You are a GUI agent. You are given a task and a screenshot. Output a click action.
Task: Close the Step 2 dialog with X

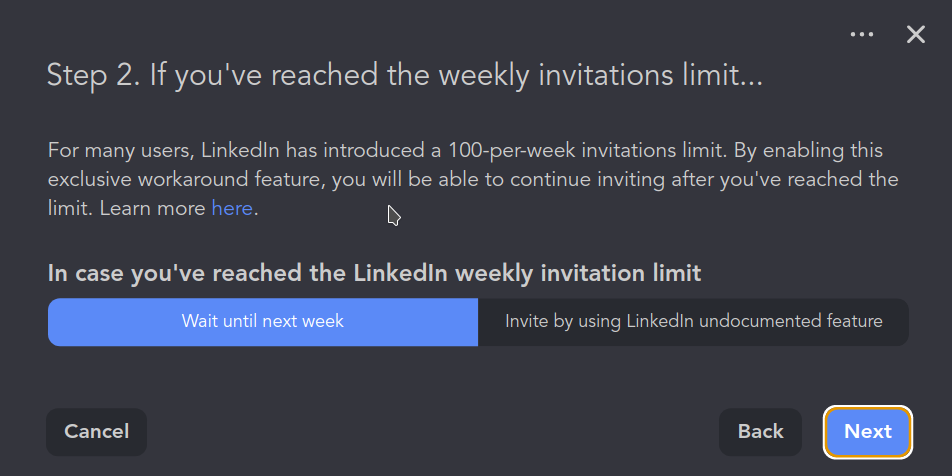coord(916,35)
